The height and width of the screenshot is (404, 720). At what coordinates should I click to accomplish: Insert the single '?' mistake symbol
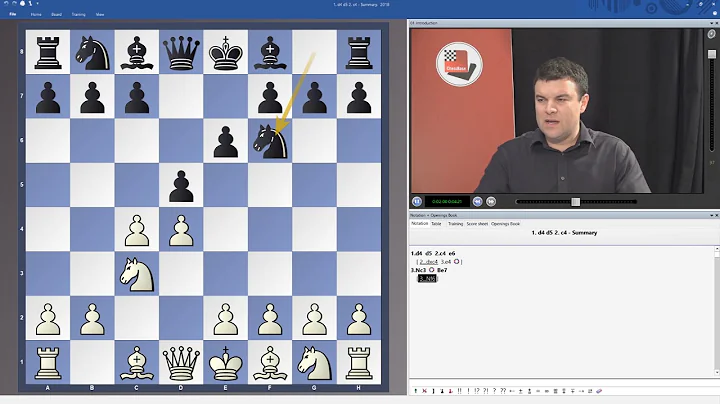[495, 391]
